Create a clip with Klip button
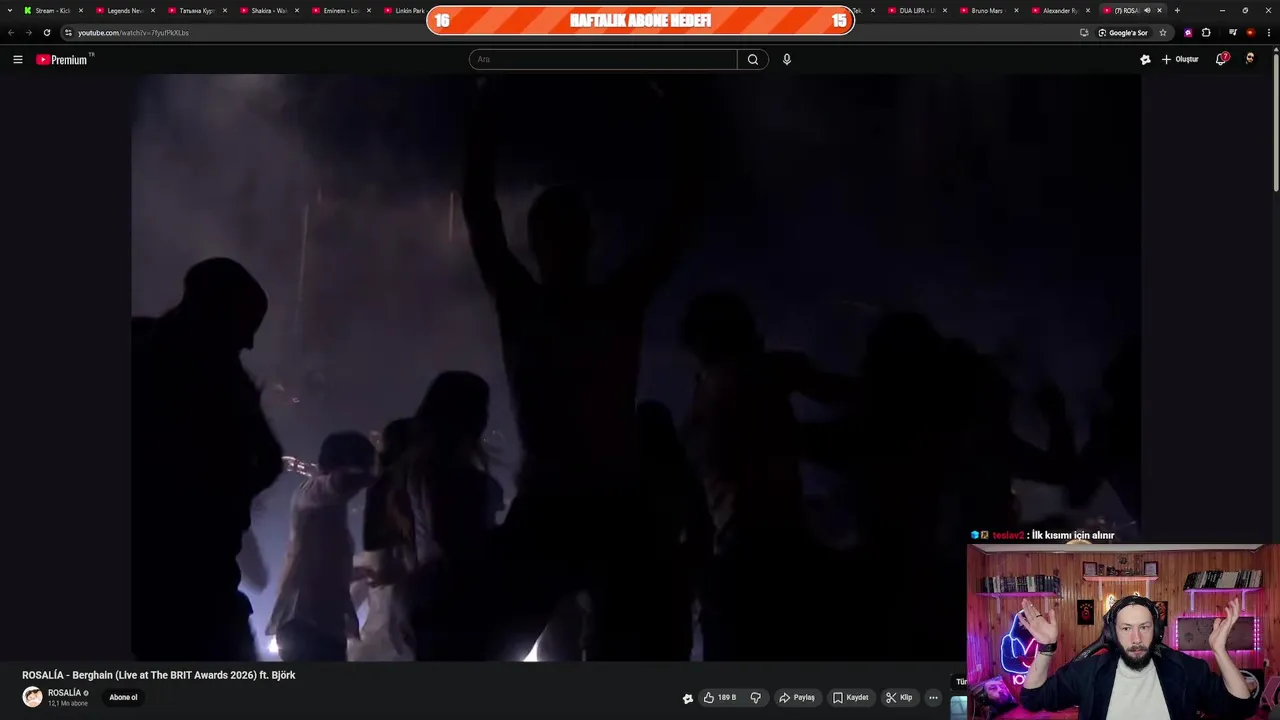 899,698
